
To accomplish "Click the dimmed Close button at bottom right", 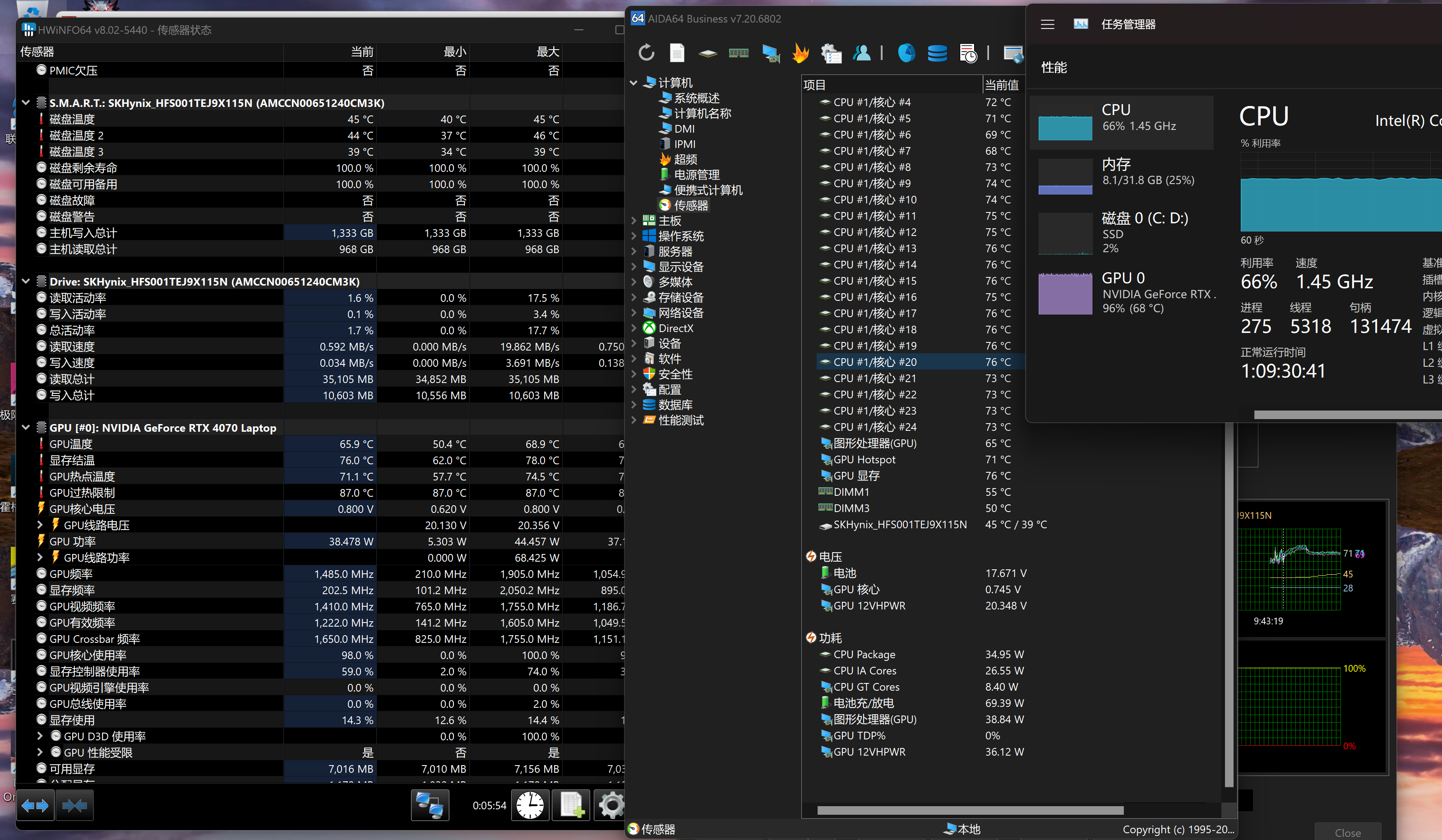I will click(1348, 832).
